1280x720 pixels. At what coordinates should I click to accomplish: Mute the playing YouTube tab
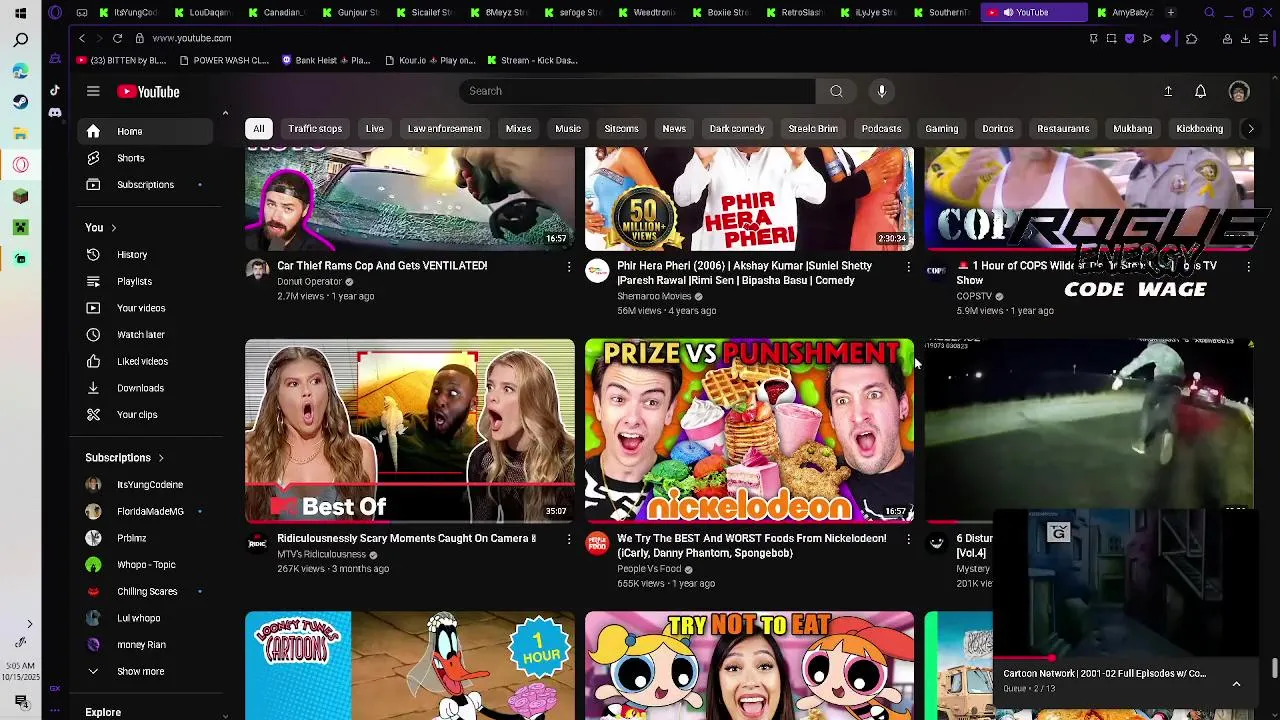tap(1009, 12)
